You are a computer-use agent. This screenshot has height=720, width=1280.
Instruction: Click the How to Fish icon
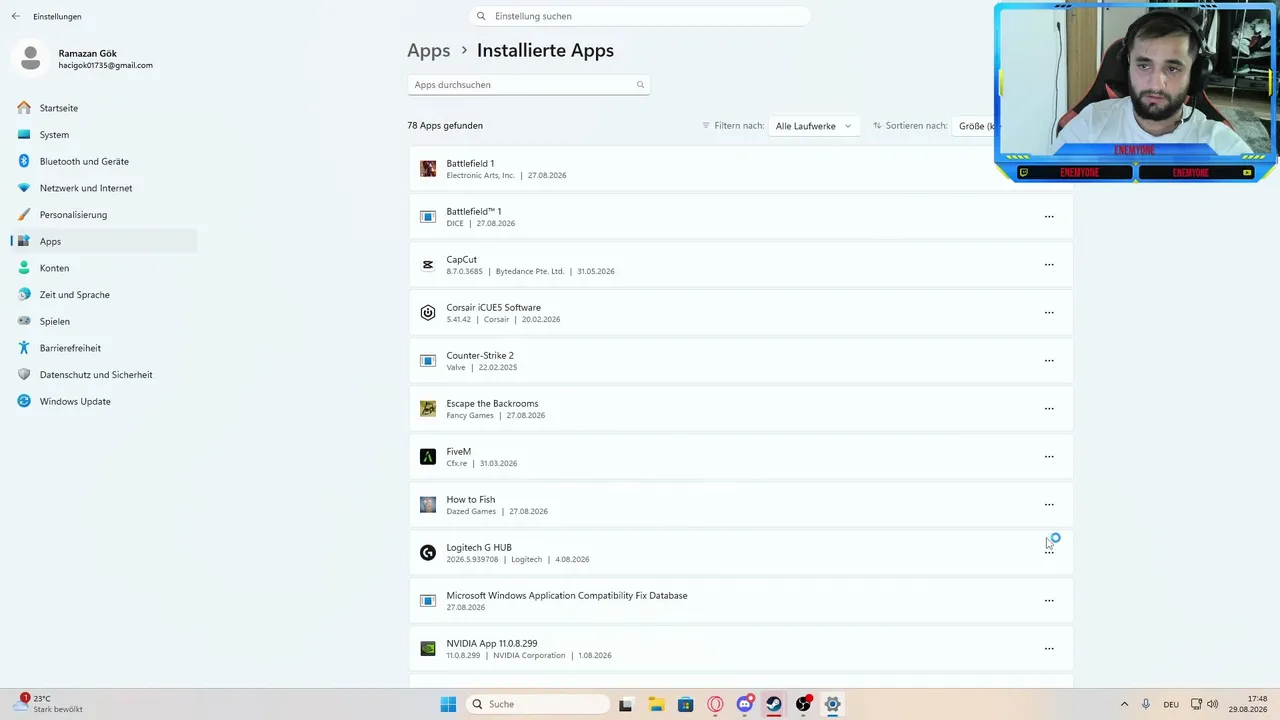(428, 504)
